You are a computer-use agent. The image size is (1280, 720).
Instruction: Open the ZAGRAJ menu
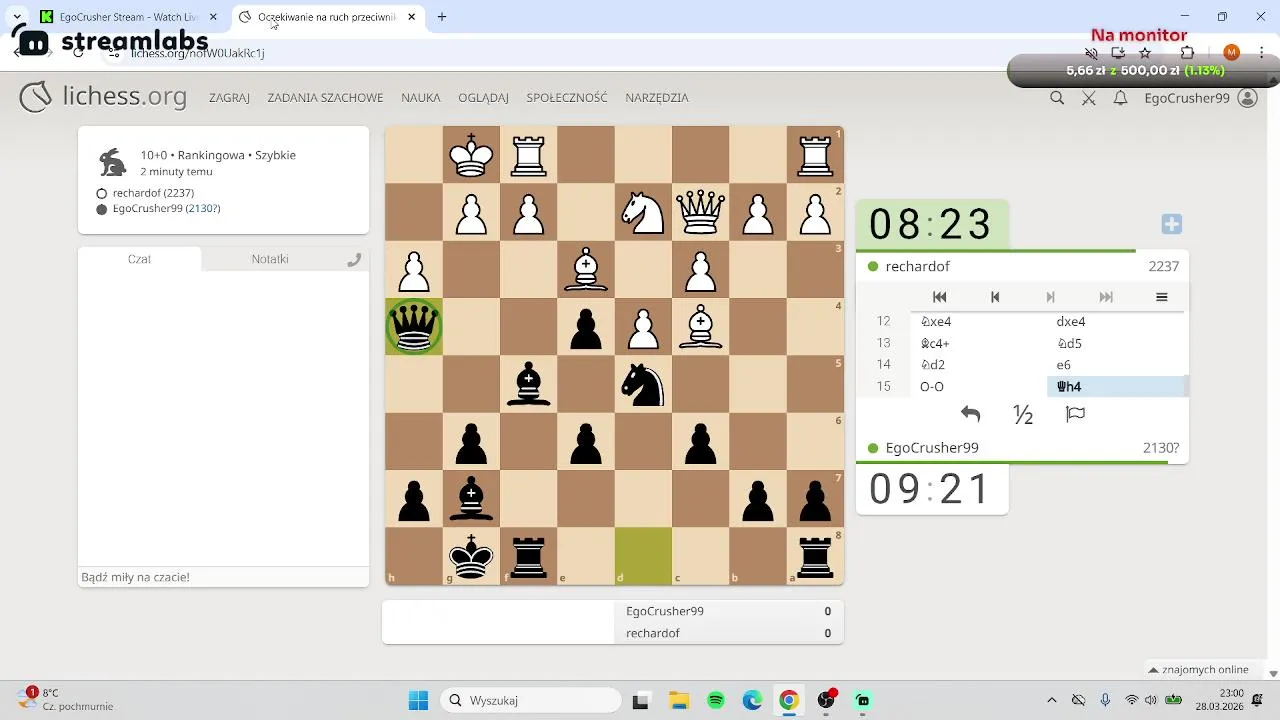[229, 98]
